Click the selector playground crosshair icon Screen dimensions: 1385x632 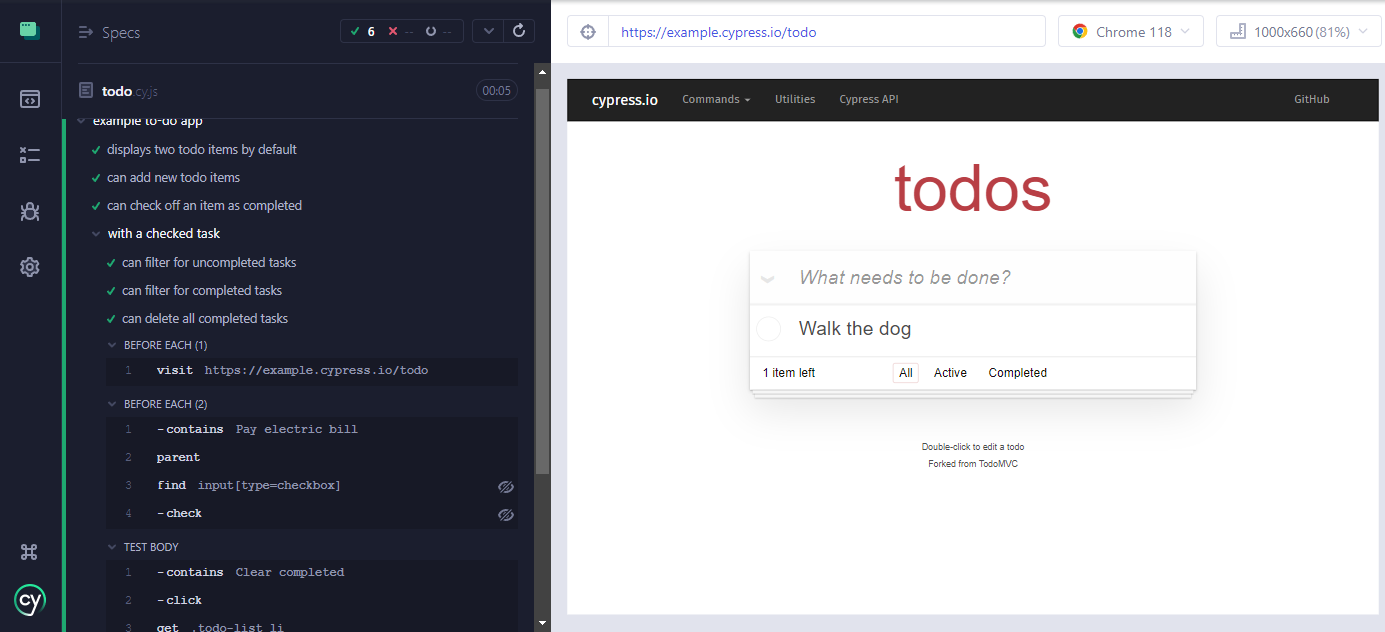click(588, 32)
